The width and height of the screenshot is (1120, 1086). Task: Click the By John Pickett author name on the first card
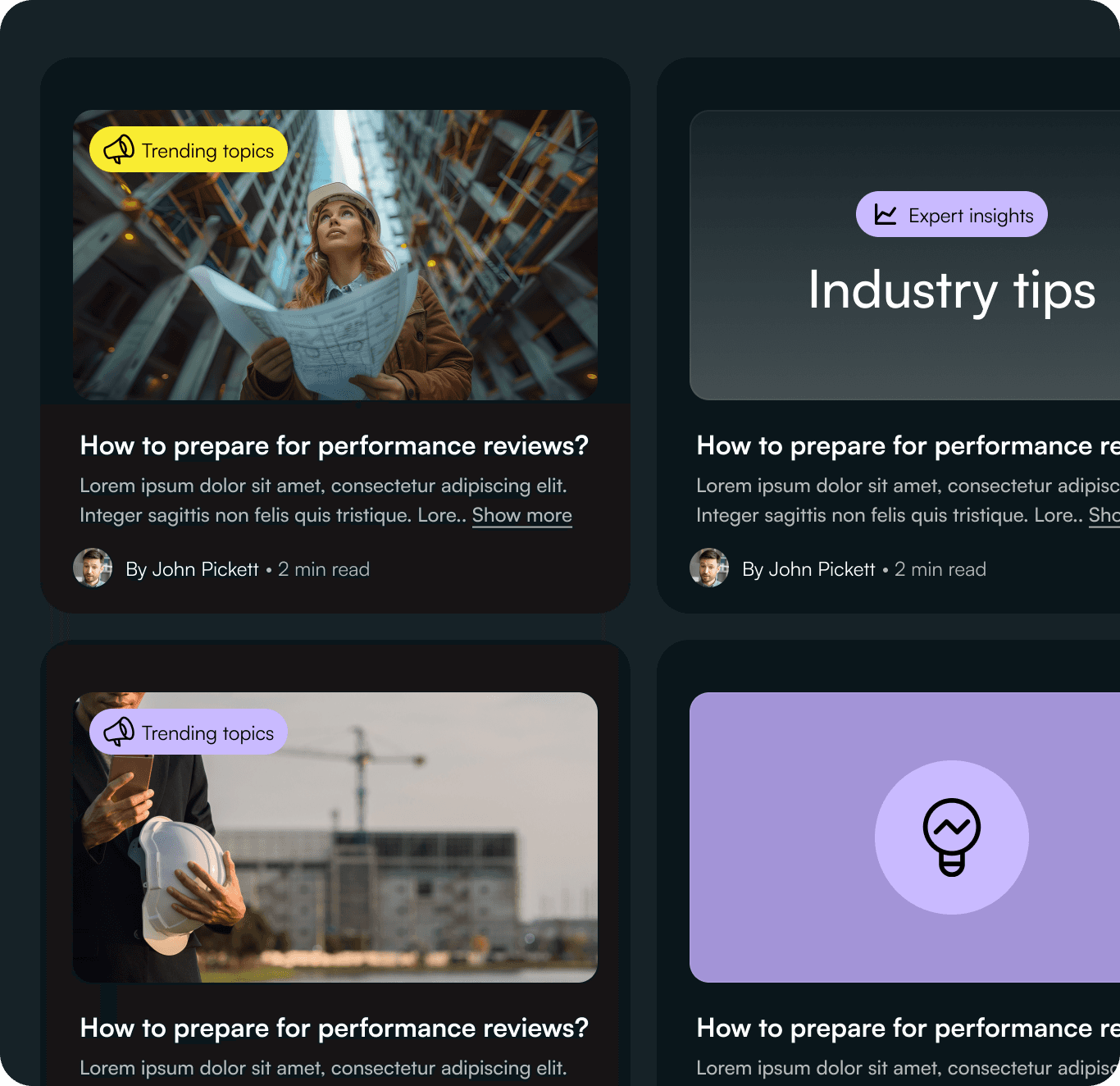tap(192, 569)
